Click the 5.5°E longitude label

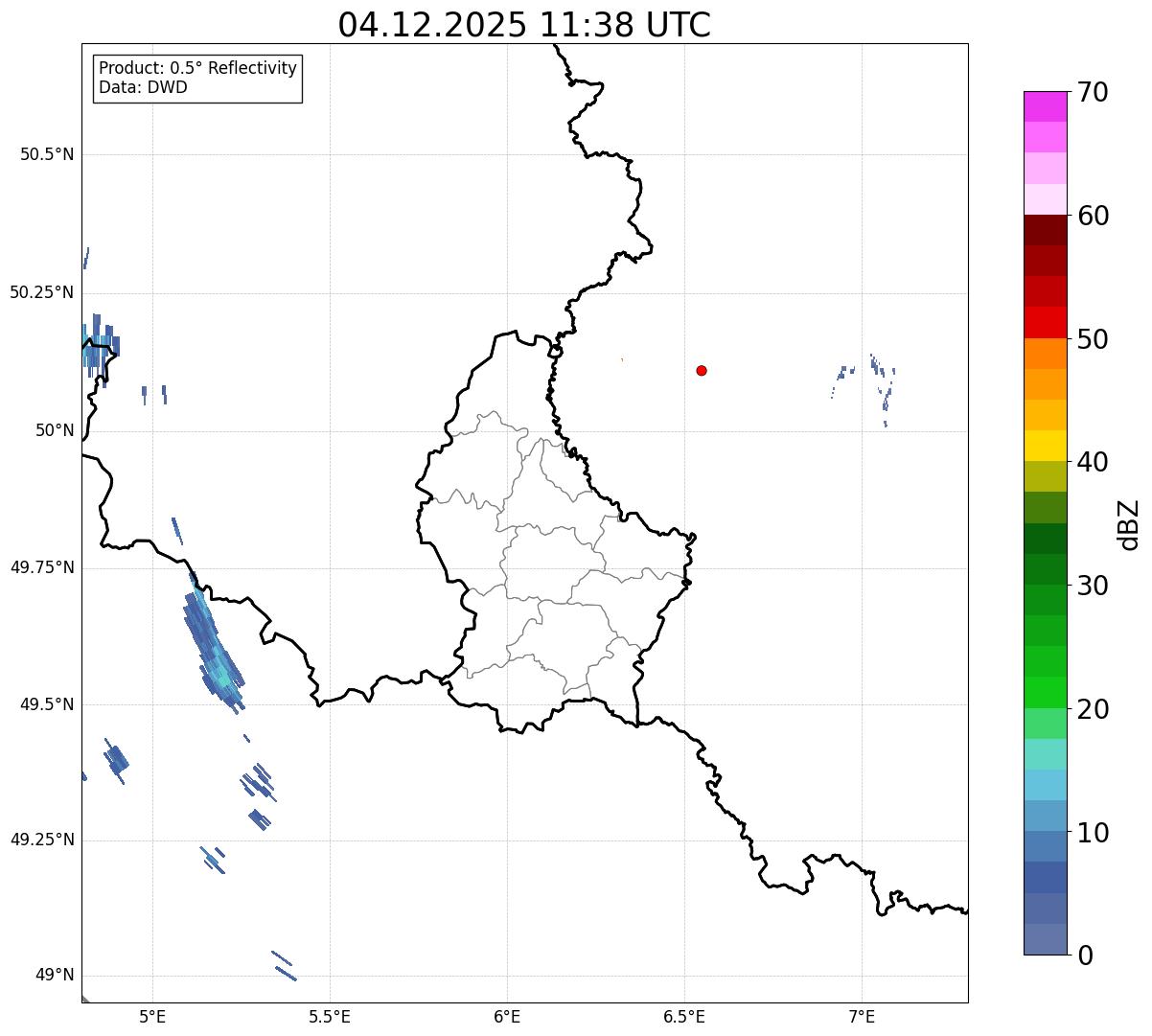pos(330,1016)
